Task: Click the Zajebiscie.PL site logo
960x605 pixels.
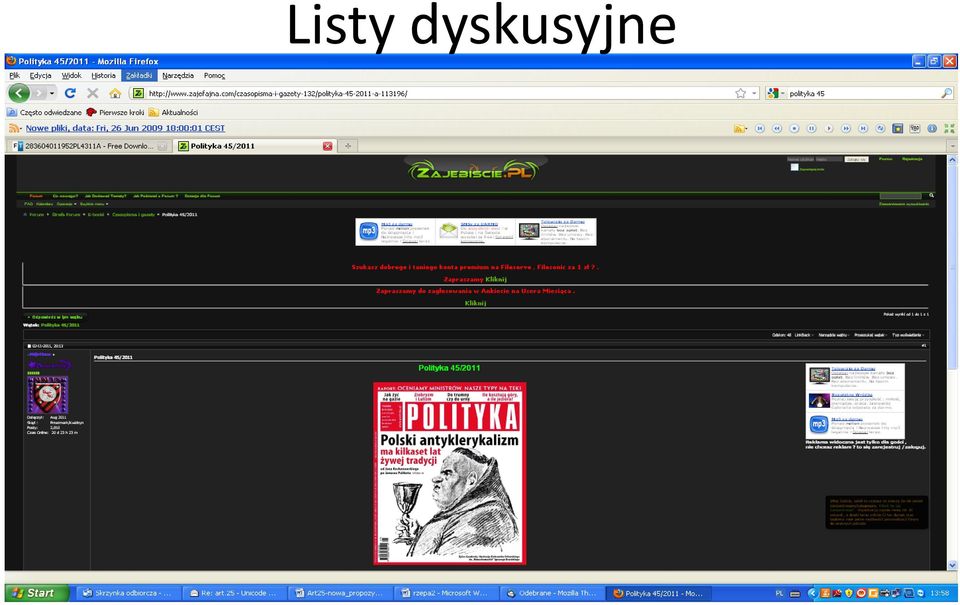Action: click(x=474, y=171)
